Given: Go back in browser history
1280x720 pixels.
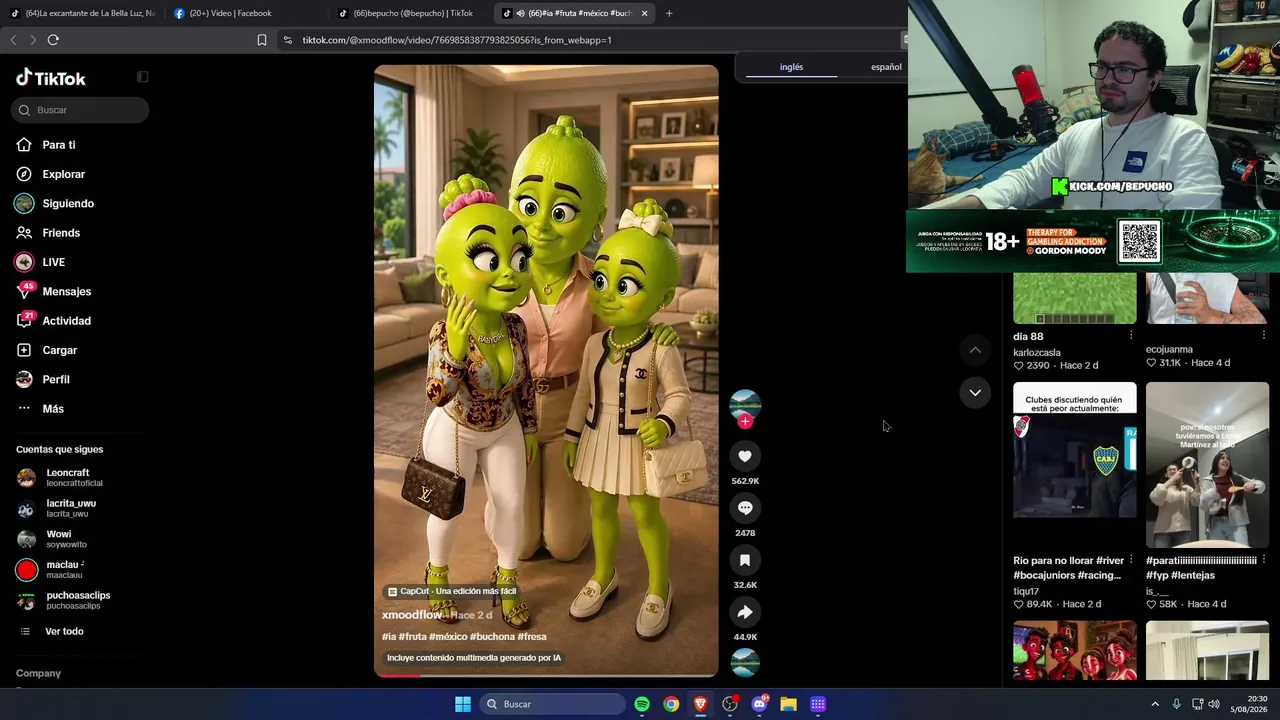Looking at the screenshot, I should coord(13,40).
